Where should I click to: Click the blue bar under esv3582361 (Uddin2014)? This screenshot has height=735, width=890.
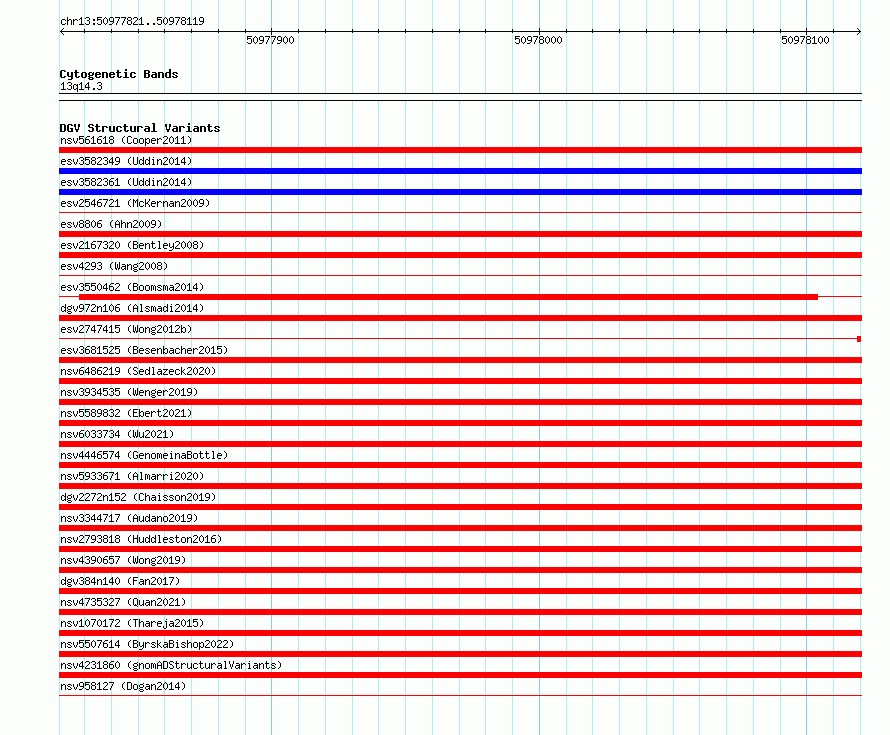pyautogui.click(x=460, y=192)
